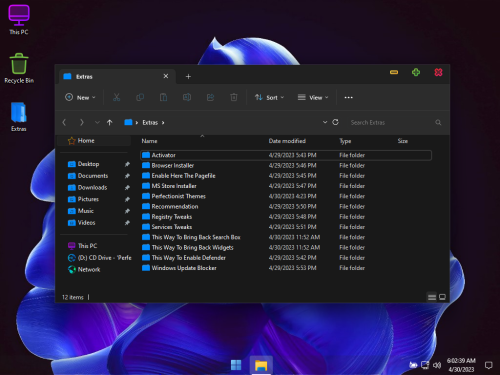Open the View dropdown menu
This screenshot has height=375, width=500.
[x=313, y=97]
